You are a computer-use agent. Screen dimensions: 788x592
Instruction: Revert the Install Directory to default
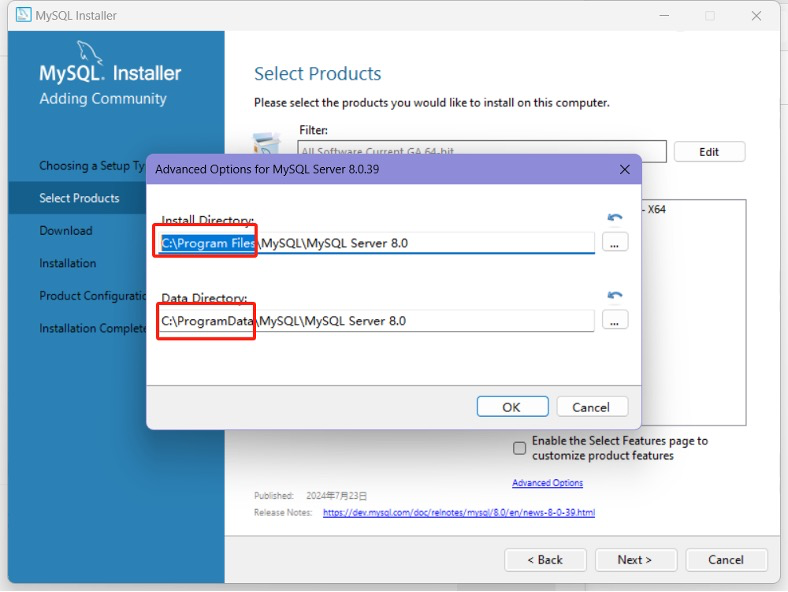pos(614,217)
